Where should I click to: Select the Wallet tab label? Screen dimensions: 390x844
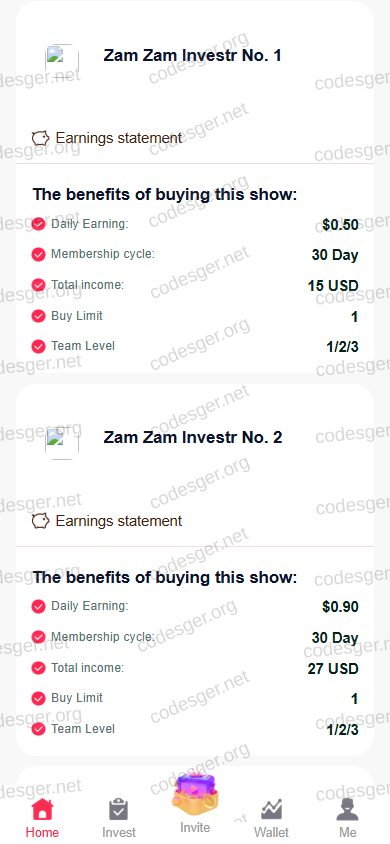272,832
